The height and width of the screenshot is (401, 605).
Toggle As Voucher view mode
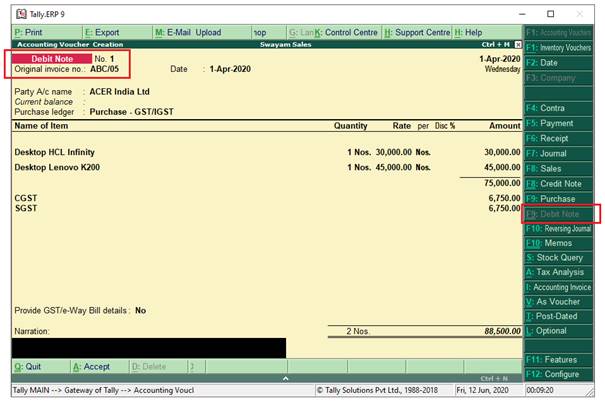coord(559,302)
